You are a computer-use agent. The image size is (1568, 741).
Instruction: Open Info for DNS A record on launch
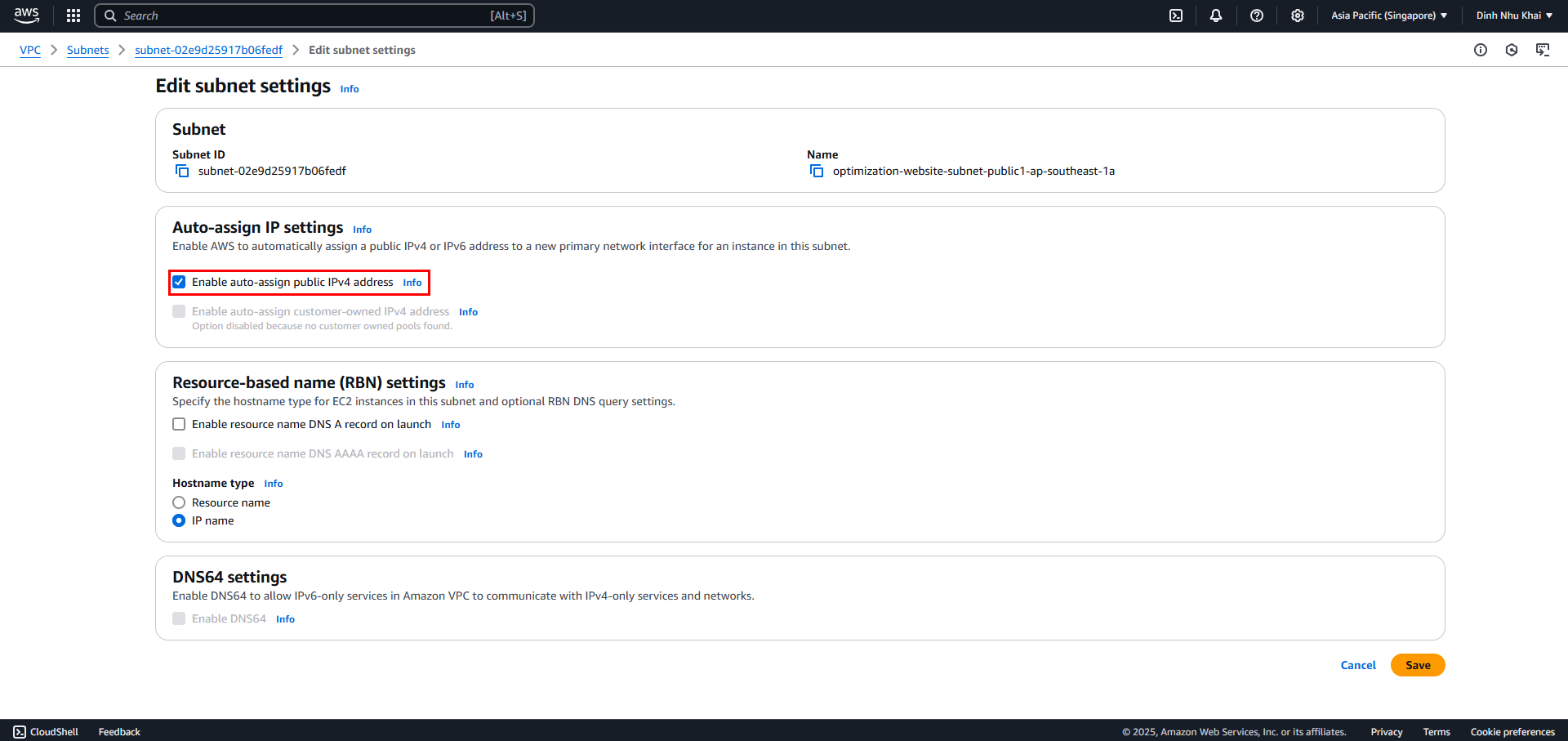coord(451,425)
